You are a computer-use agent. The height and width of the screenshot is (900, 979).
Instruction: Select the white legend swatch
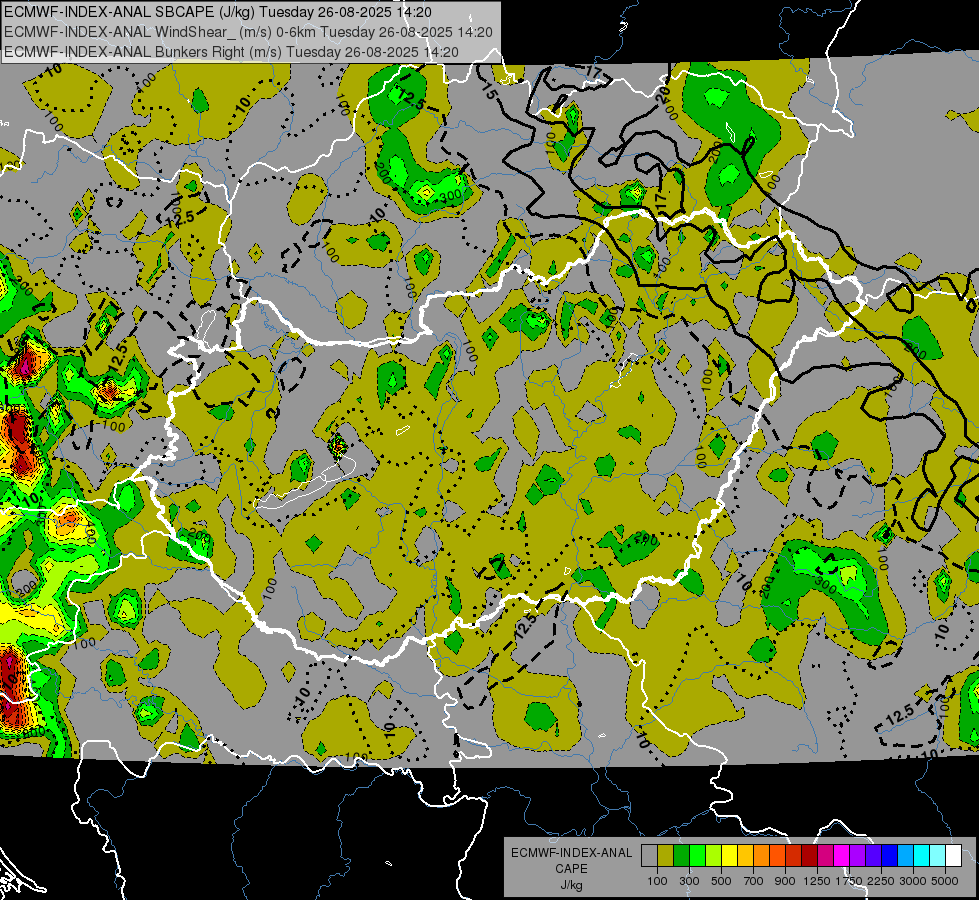[953, 856]
